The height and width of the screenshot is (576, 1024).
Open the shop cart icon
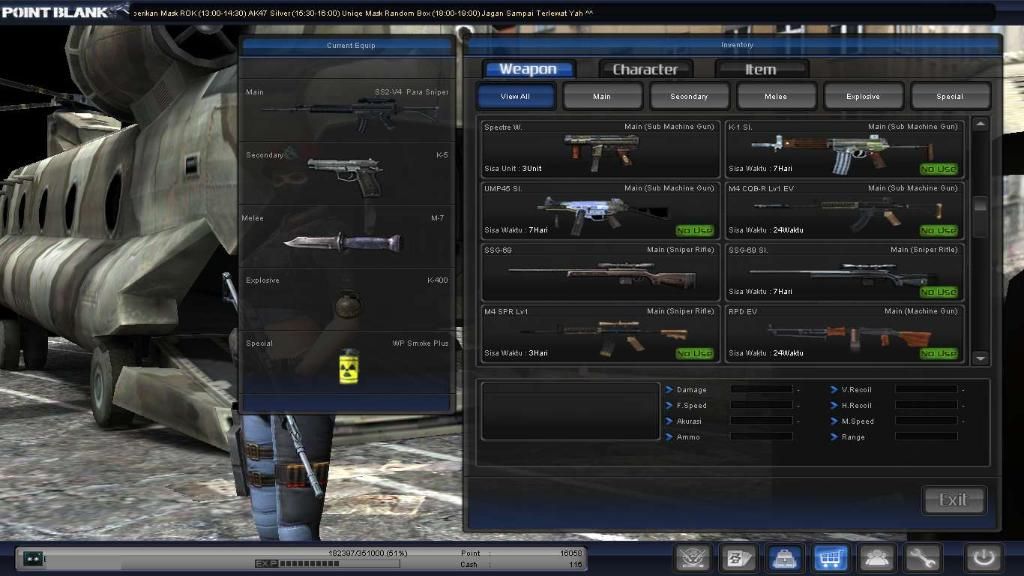click(x=830, y=558)
